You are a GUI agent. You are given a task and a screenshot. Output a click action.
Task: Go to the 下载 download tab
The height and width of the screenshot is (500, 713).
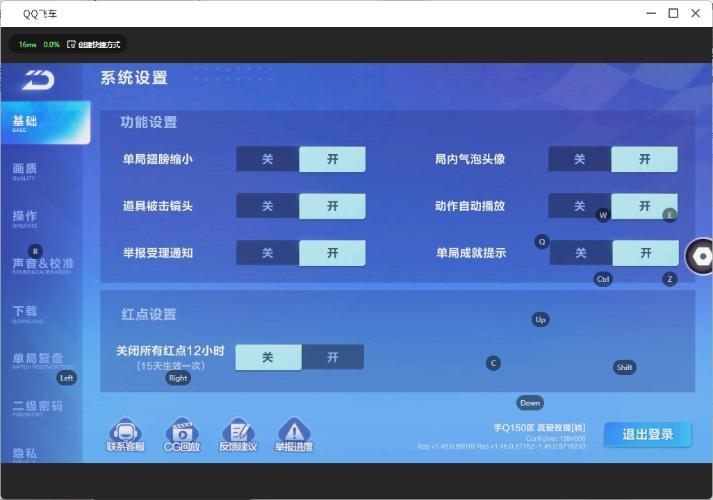click(x=26, y=312)
